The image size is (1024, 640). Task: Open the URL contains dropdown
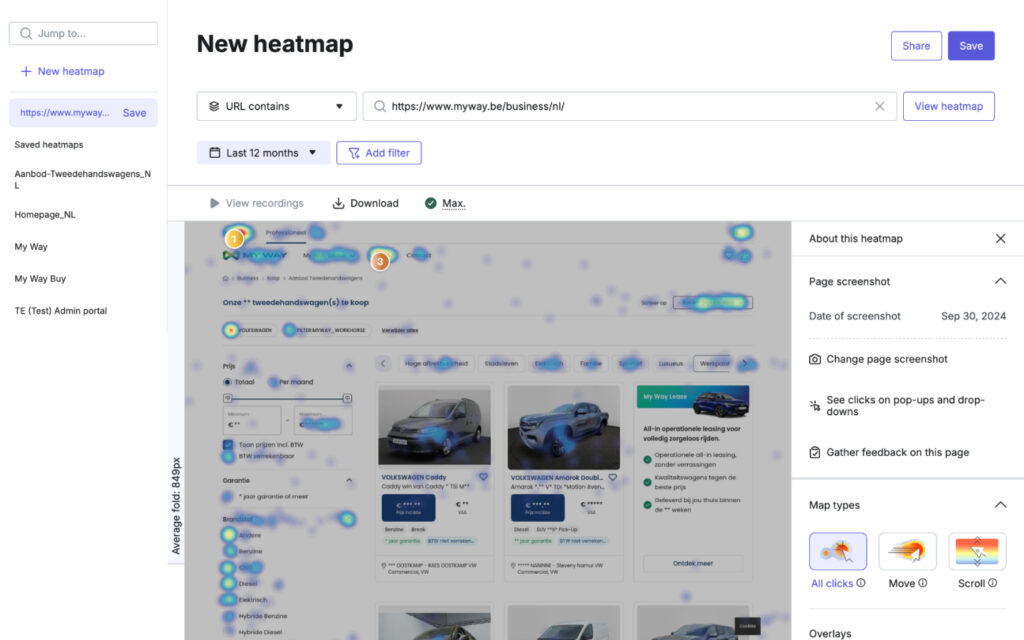pyautogui.click(x=277, y=106)
